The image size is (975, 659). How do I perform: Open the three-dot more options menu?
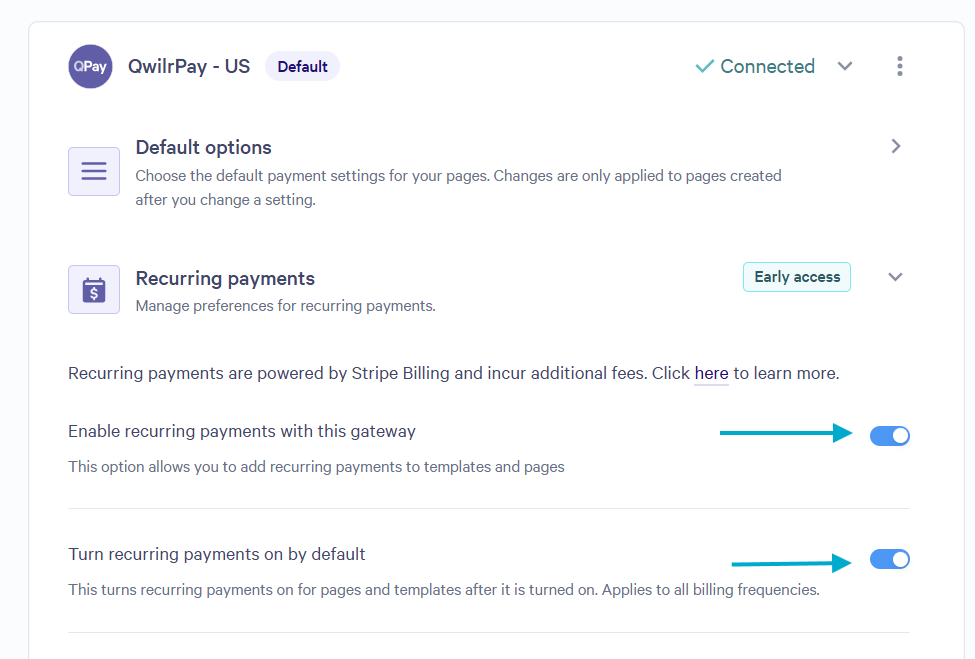coord(900,66)
